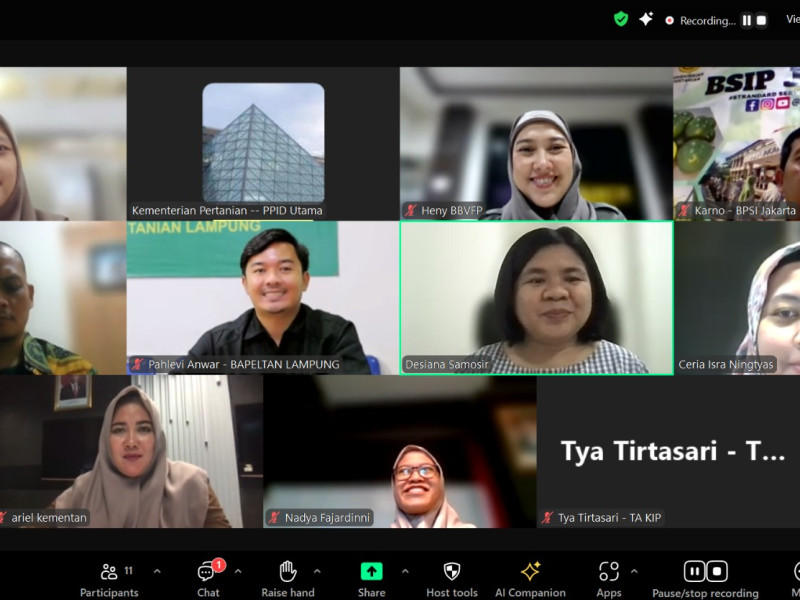Image resolution: width=800 pixels, height=600 pixels.
Task: Click the Raise hand icon
Action: 288,578
